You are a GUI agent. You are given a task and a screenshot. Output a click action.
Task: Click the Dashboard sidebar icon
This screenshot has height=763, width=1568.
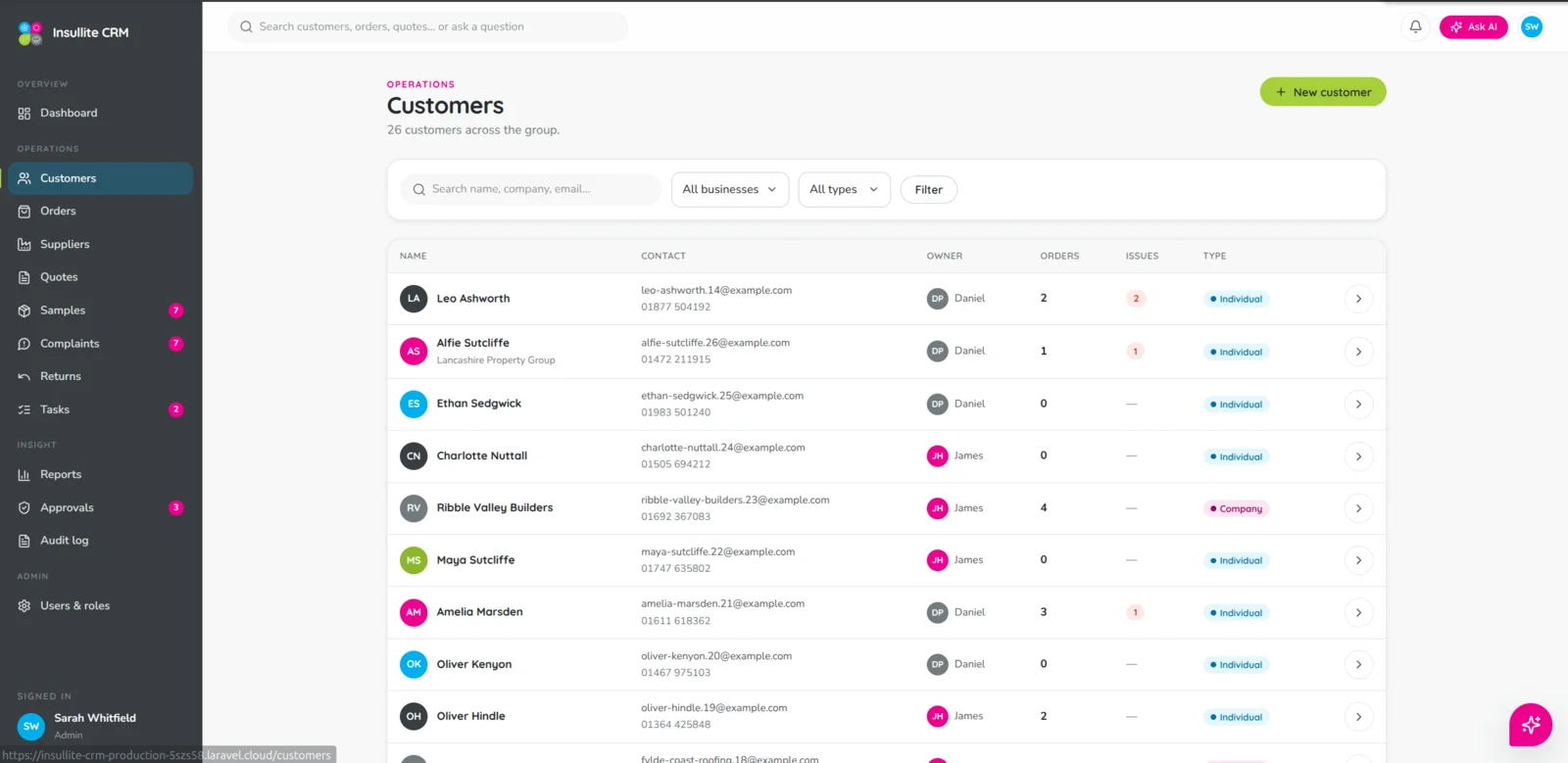24,114
